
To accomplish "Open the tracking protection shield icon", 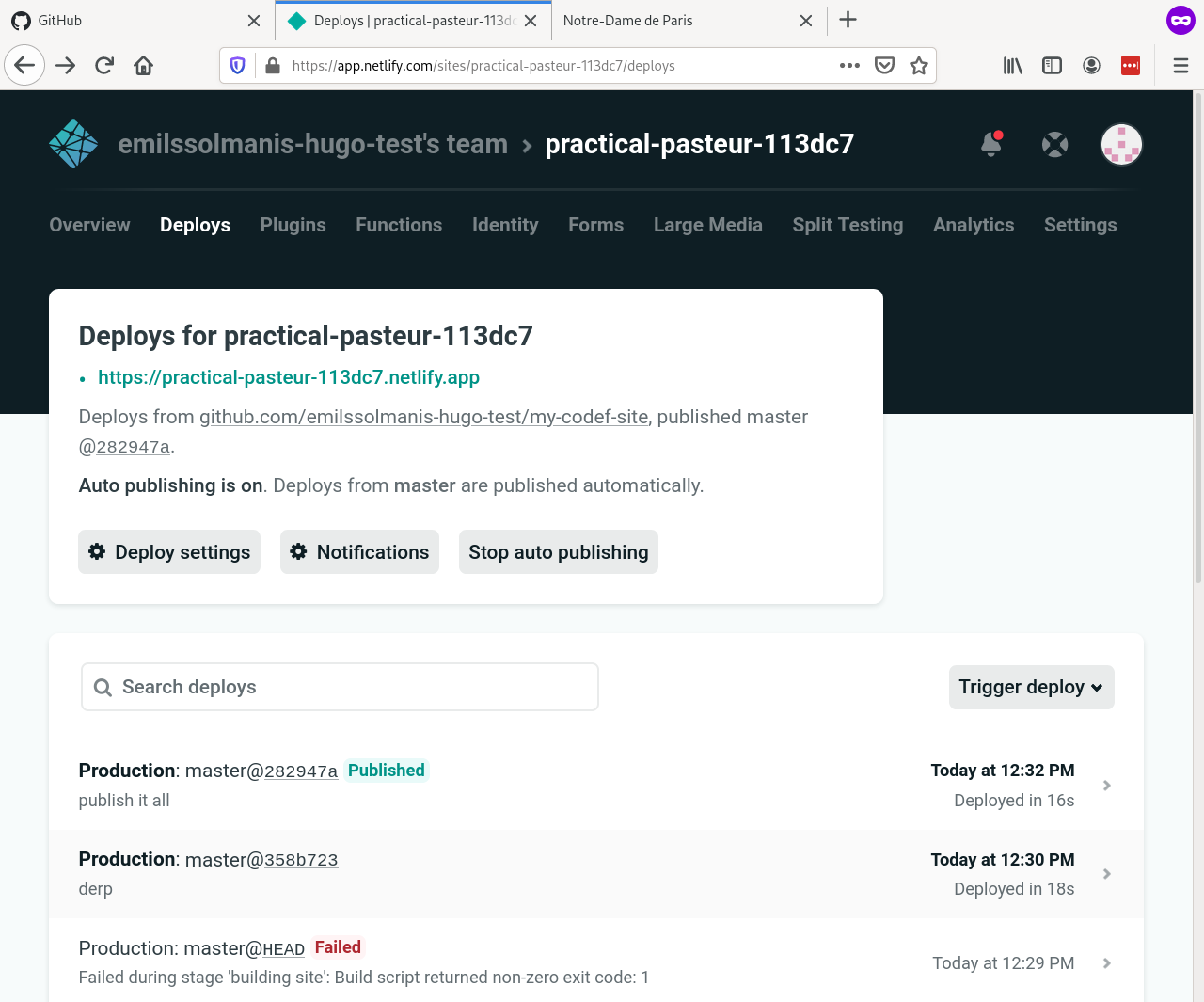I will [x=238, y=66].
